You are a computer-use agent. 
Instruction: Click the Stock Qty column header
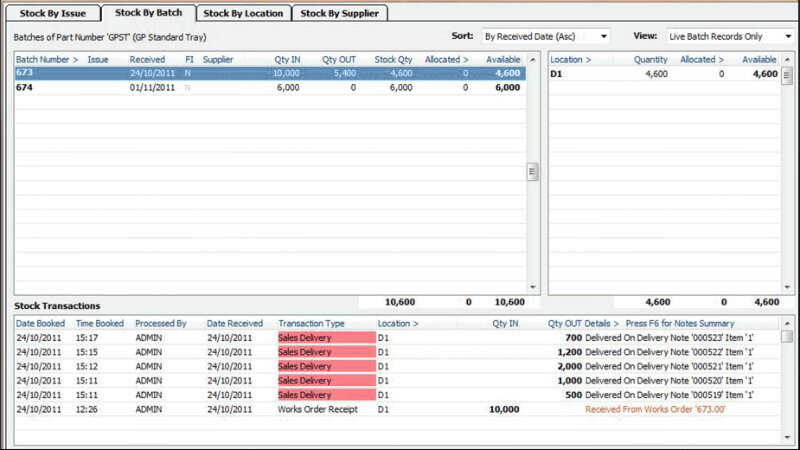click(x=392, y=60)
